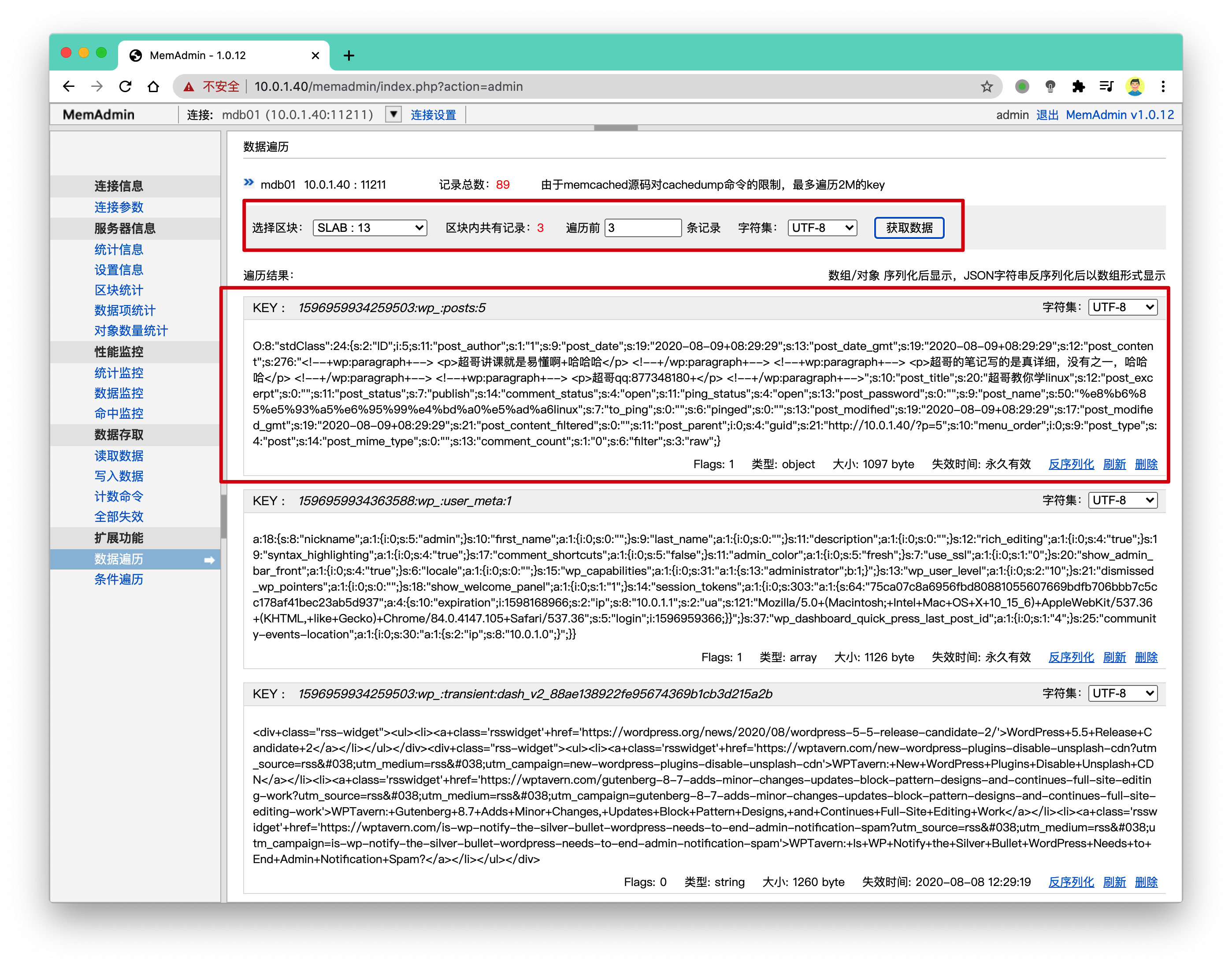The image size is (1232, 968).
Task: Open the SLAB : 13 block dropdown
Action: 370,228
